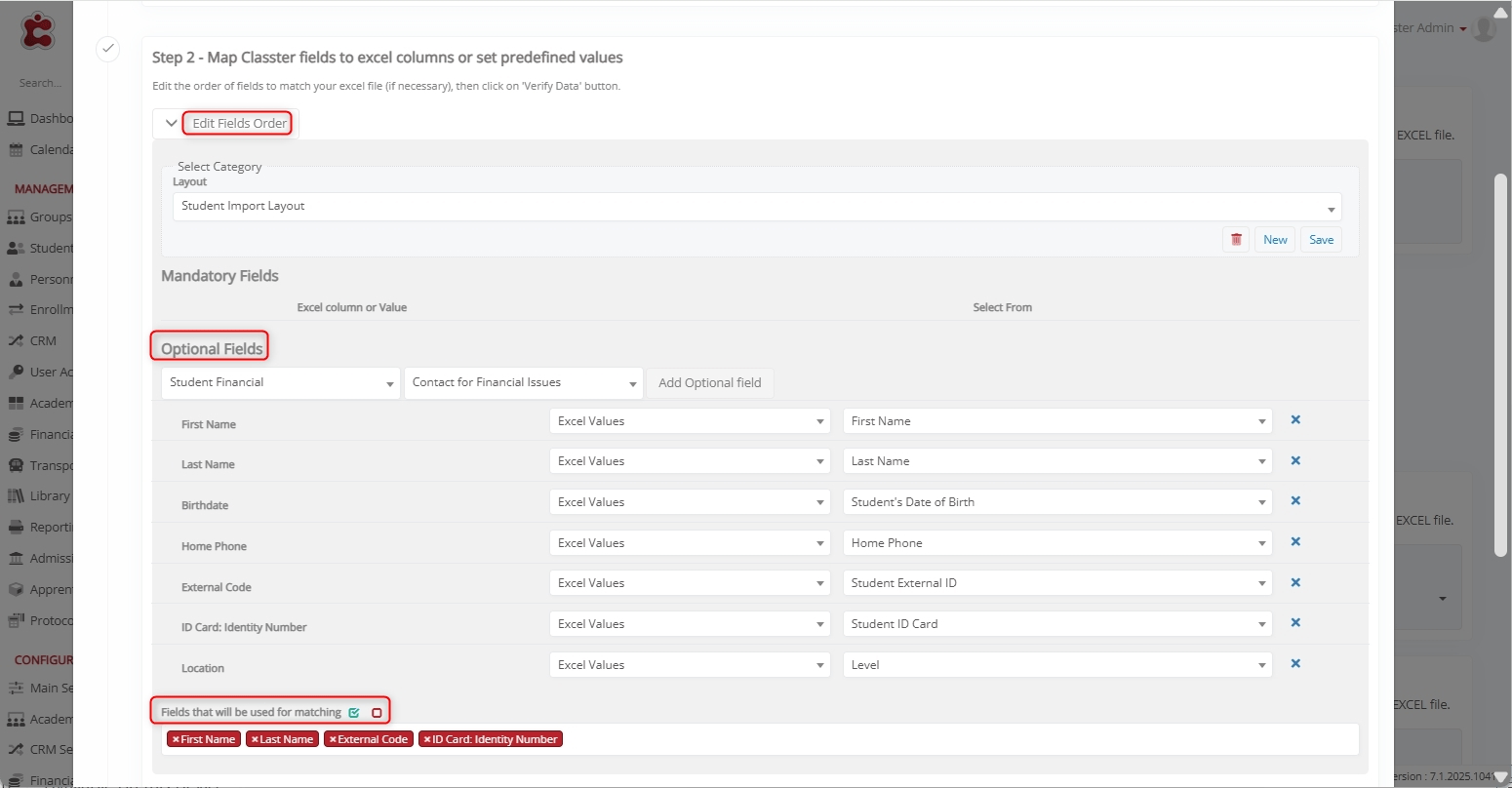
Task: Click the Step 2 checkmark circle icon
Action: tap(107, 49)
